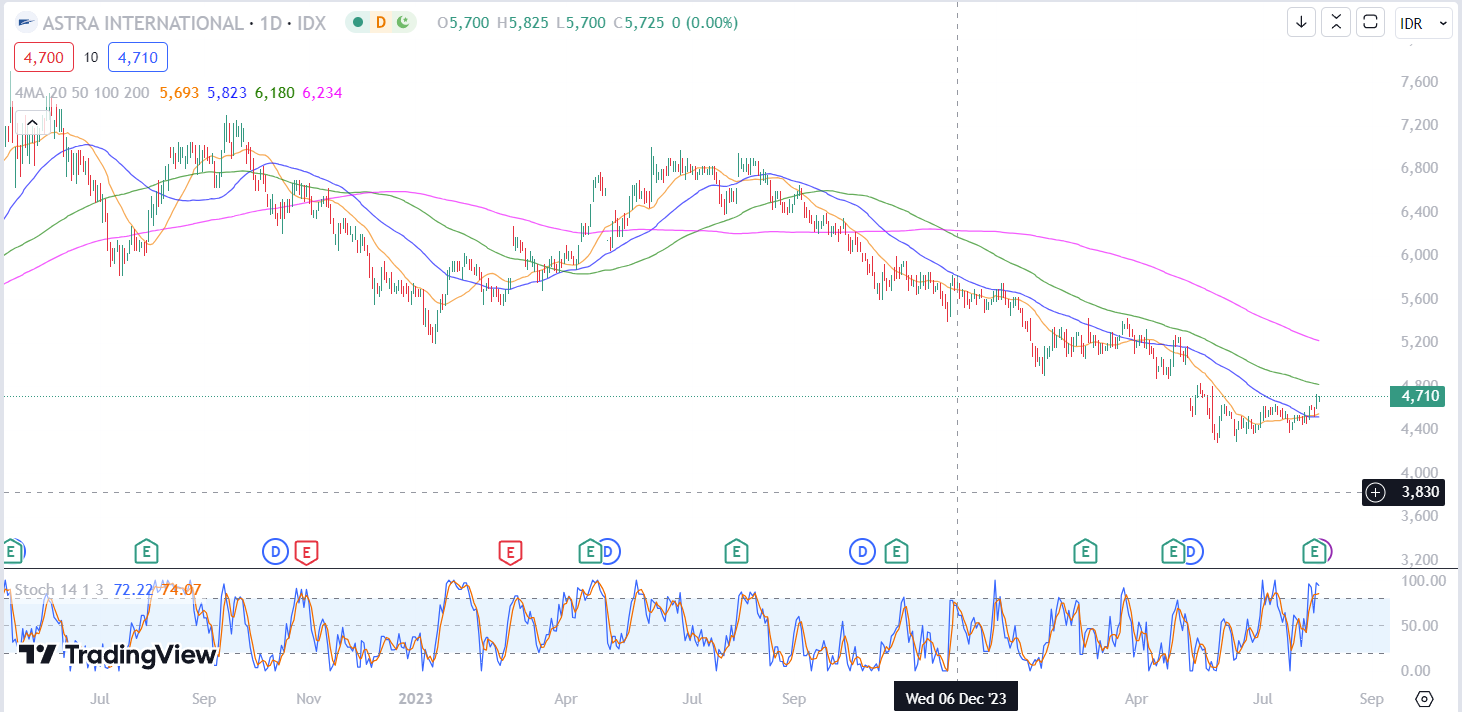Click the collapse panes icon with facing chevrons
Screen dimensions: 1462x712
1336,22
